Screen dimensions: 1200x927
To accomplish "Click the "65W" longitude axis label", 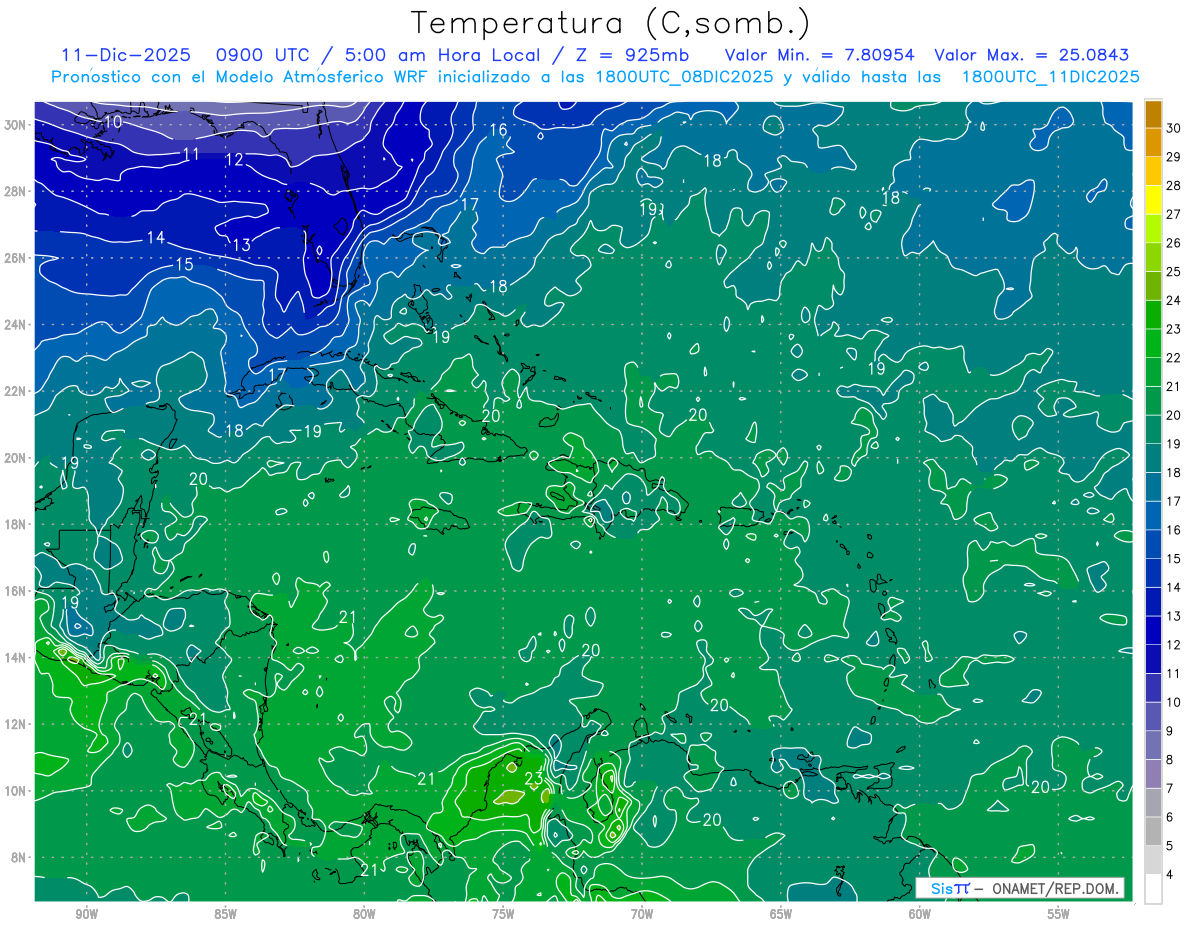I will 781,914.
